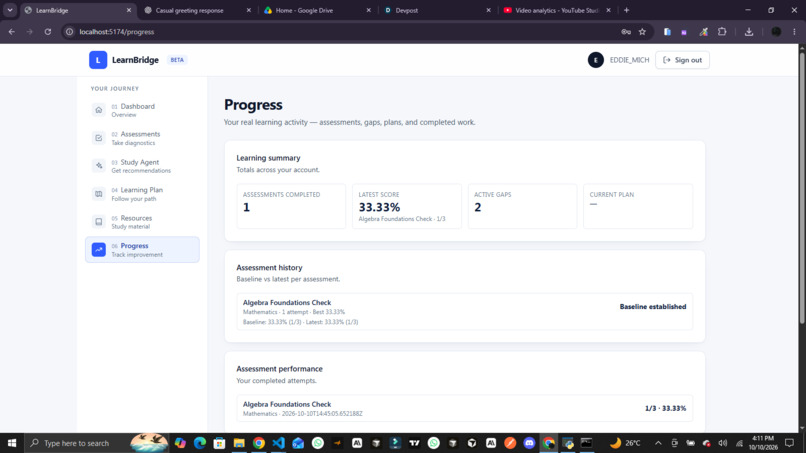Click the Baseline established label
The height and width of the screenshot is (453, 806).
(653, 306)
